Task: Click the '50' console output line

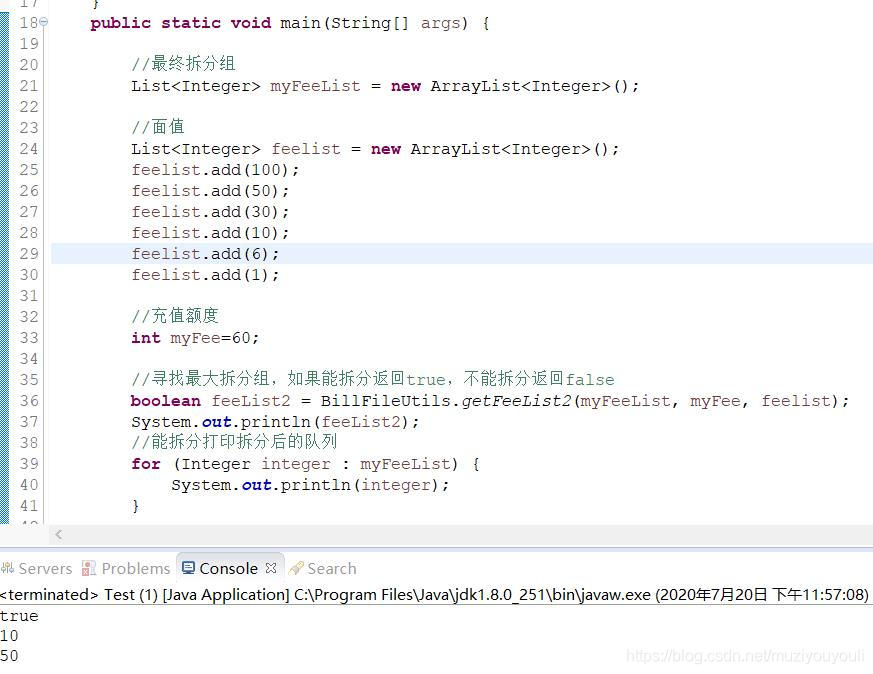Action: point(9,656)
